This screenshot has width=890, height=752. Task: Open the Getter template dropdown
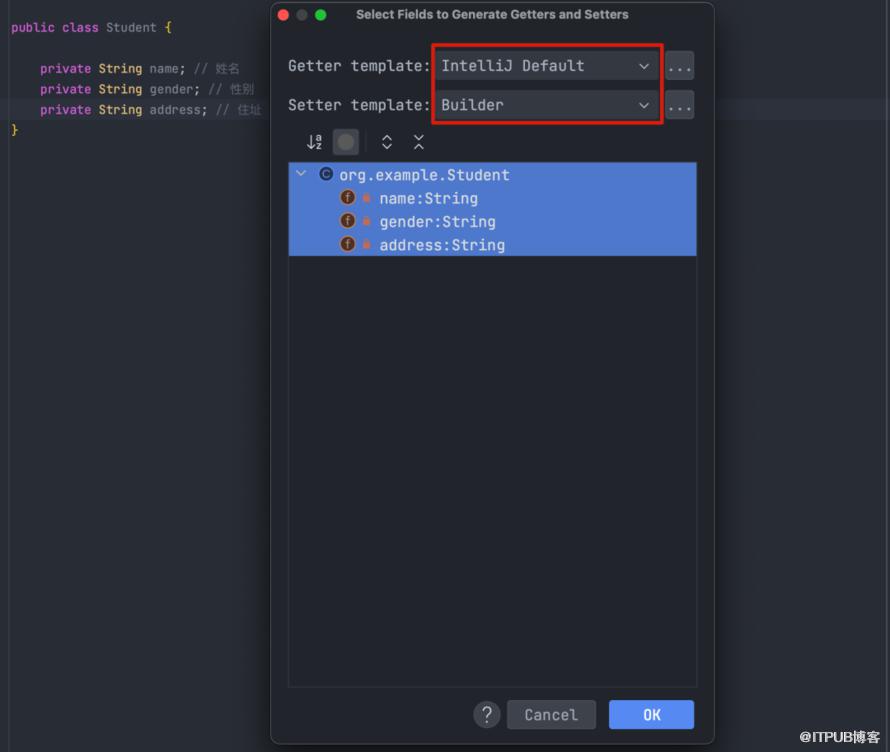(x=546, y=66)
